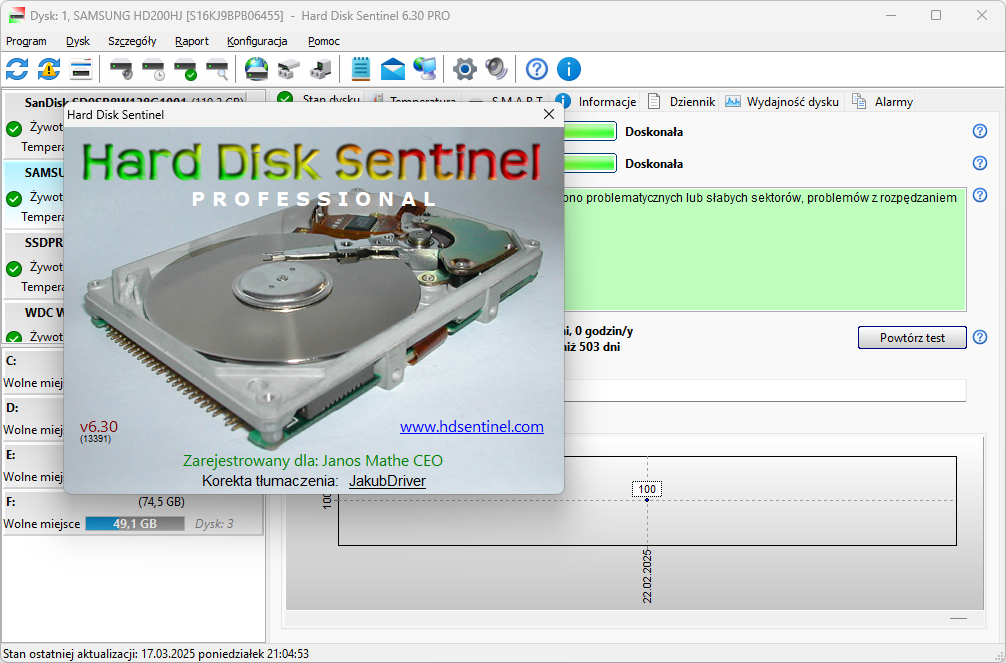Viewport: 1006px width, 663px height.
Task: Open the Konfiguracja menu
Action: (x=257, y=41)
